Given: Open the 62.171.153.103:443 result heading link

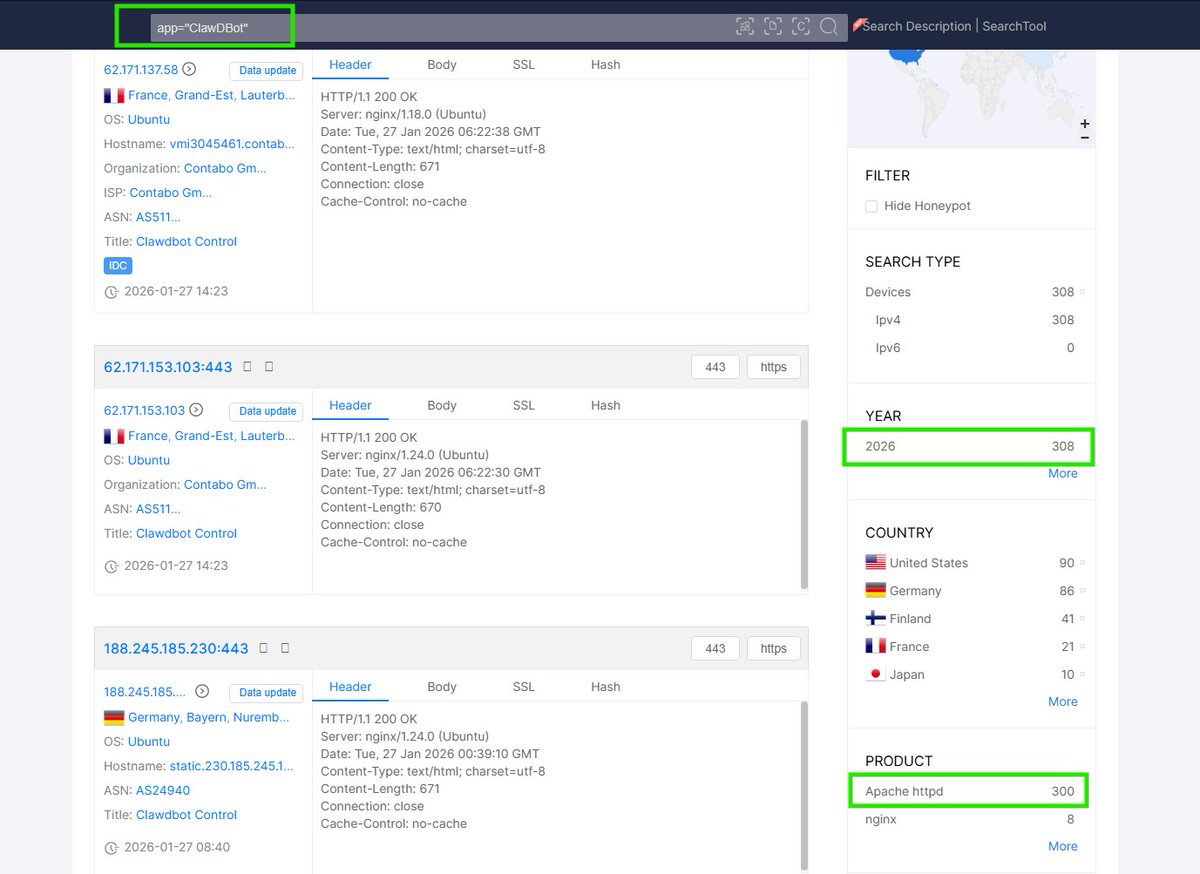Looking at the screenshot, I should (168, 367).
